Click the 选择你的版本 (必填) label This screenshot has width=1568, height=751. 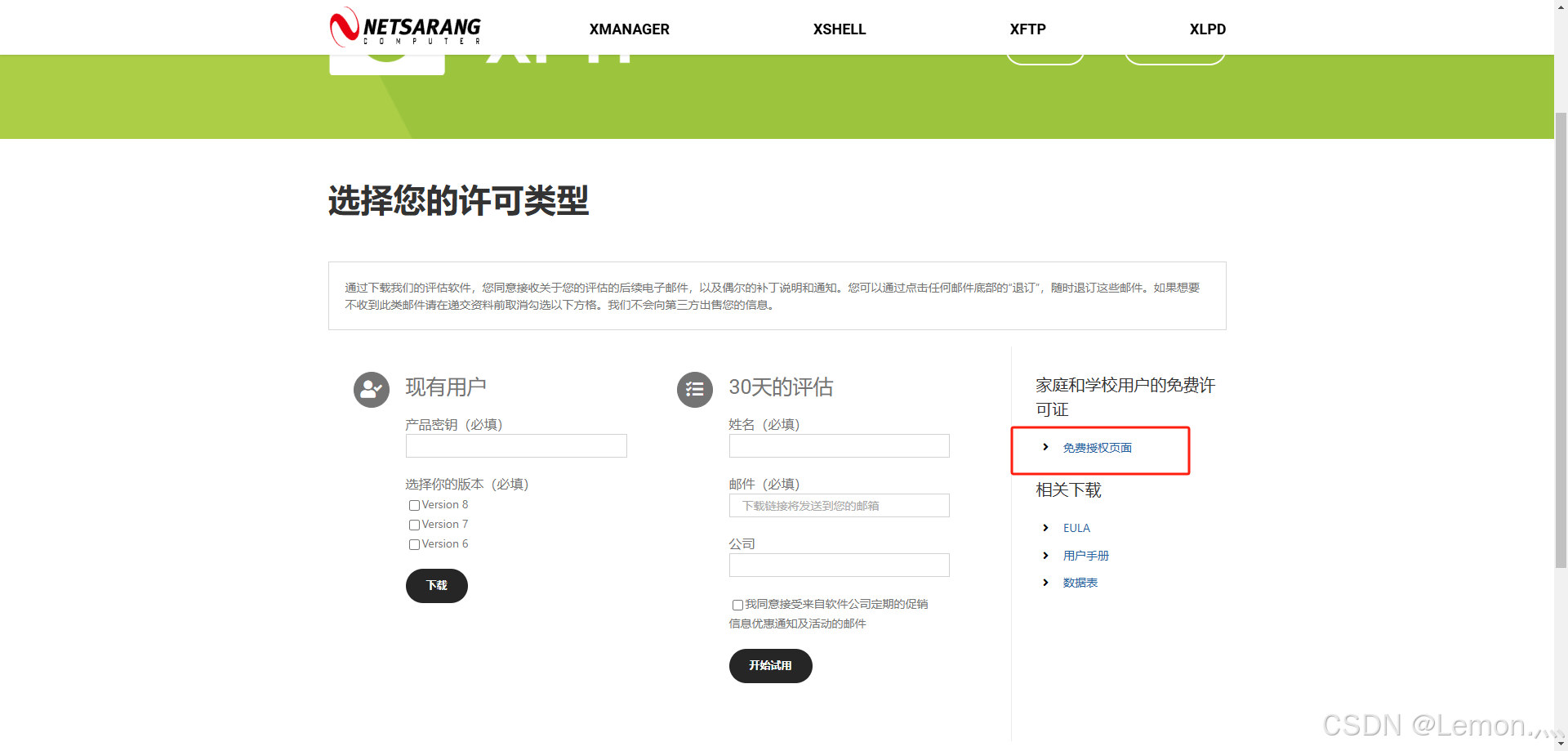point(467,485)
